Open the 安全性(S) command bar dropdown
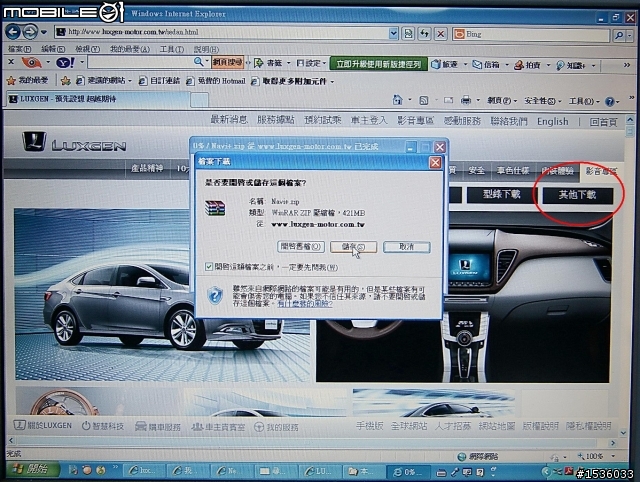The height and width of the screenshot is (482, 640). [x=542, y=101]
